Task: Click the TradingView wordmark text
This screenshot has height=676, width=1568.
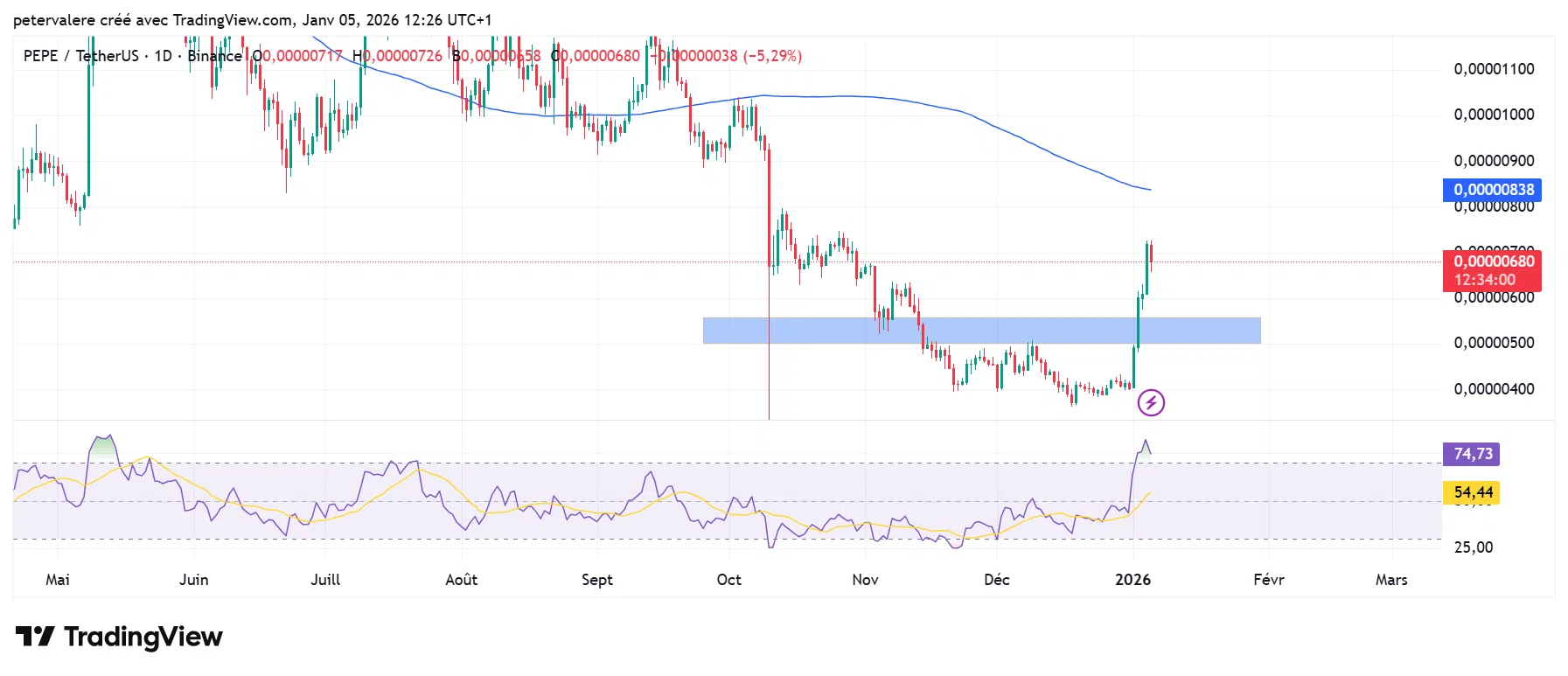Action: 143,637
